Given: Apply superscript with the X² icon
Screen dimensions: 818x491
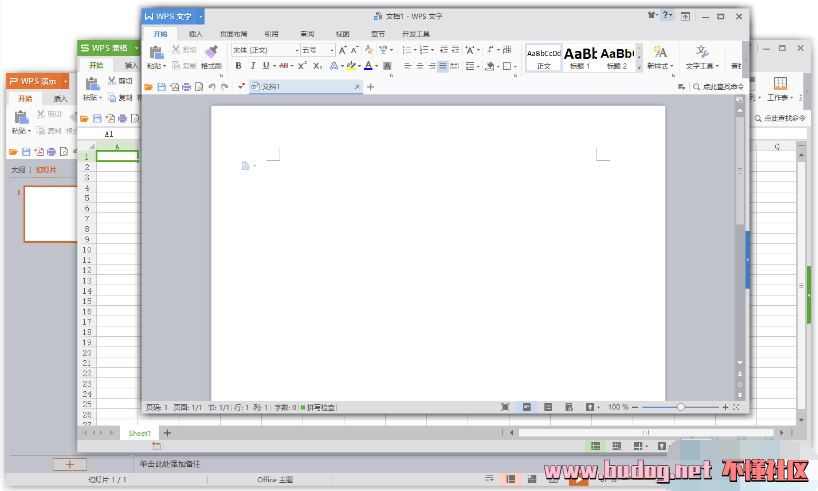Looking at the screenshot, I should [x=302, y=66].
